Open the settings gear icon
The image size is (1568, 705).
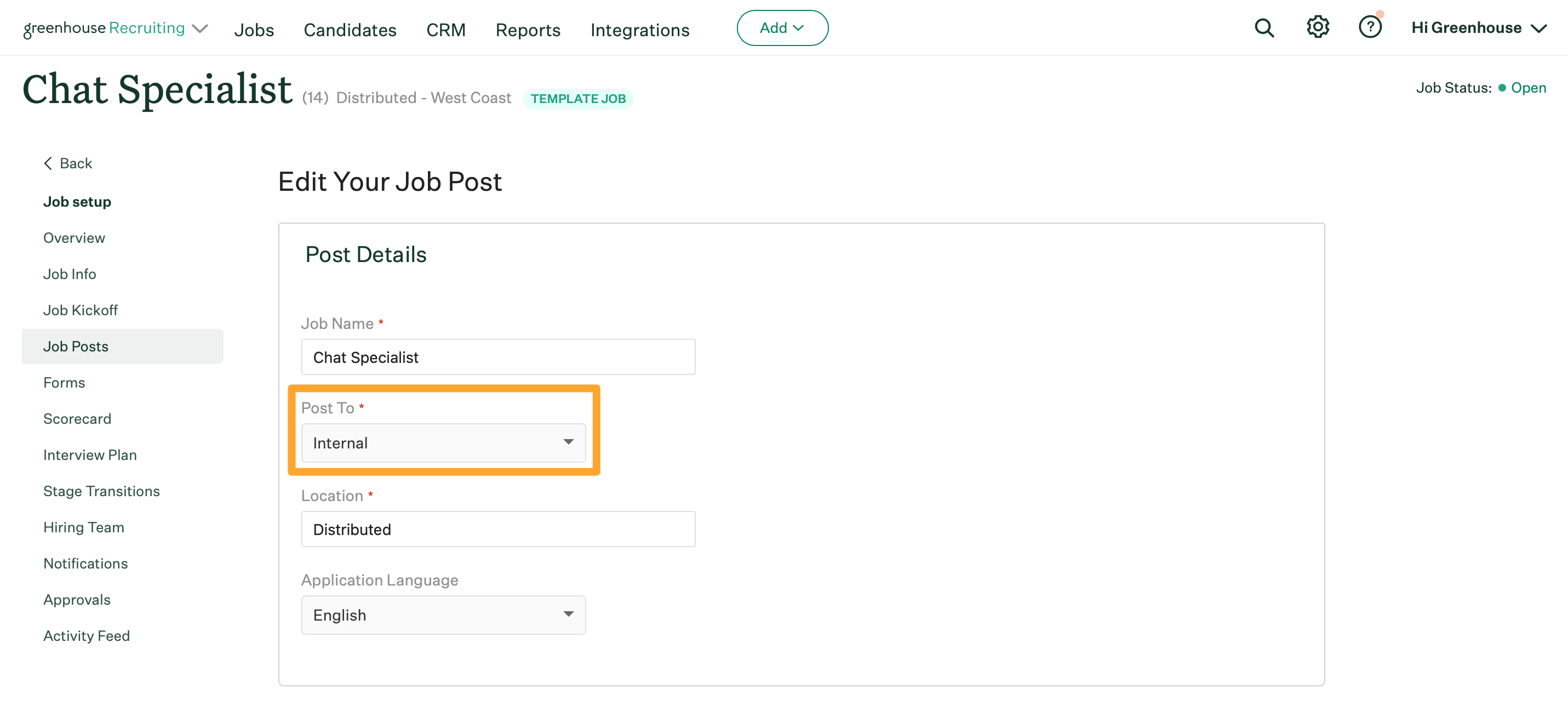[1317, 27]
